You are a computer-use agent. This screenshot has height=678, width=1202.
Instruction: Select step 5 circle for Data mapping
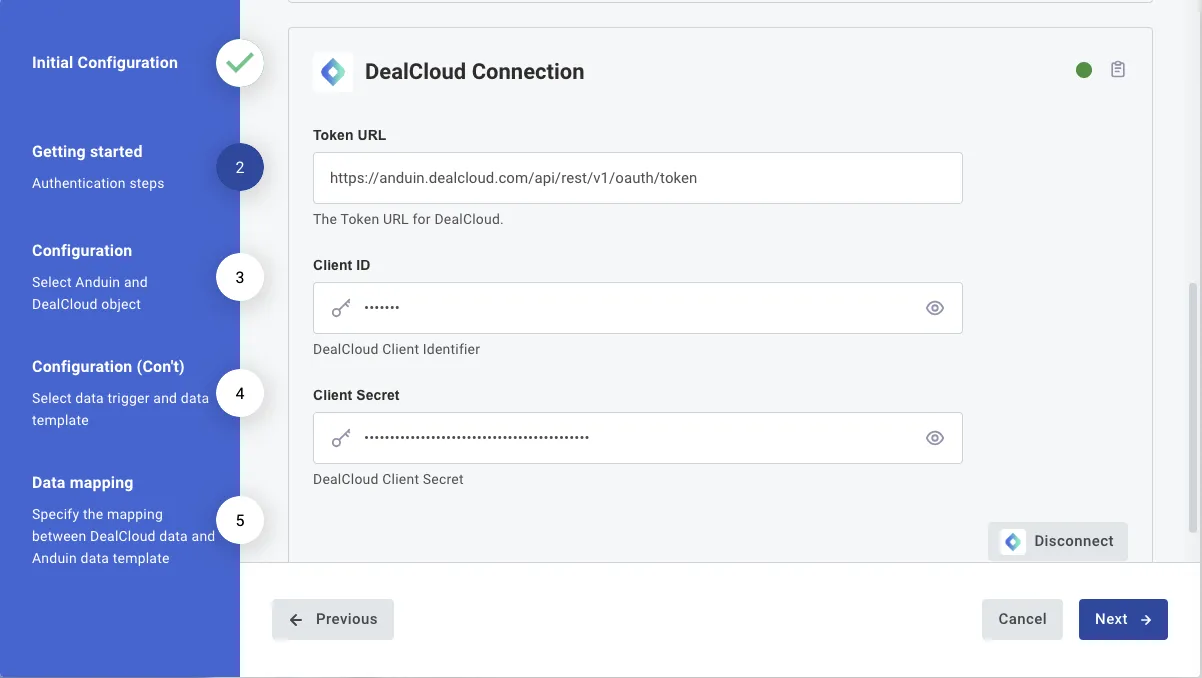(x=240, y=521)
